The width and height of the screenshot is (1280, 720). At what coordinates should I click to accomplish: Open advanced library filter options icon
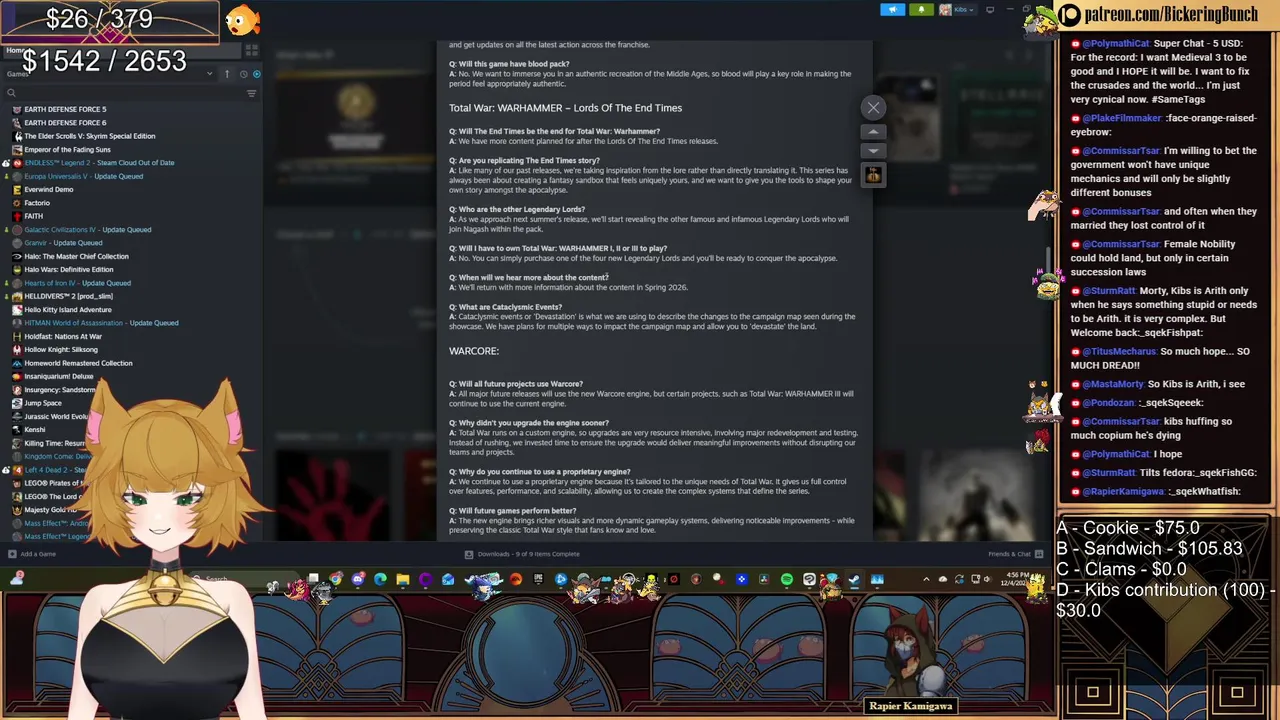[251, 93]
